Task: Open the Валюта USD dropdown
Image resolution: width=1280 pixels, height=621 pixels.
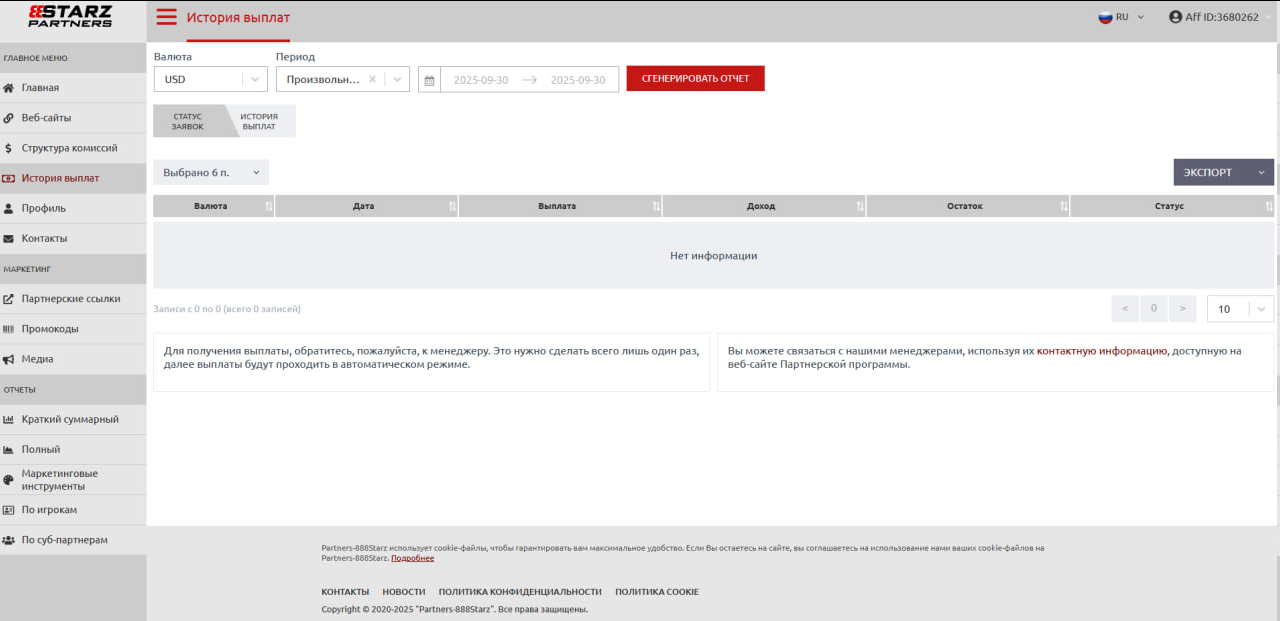Action: pyautogui.click(x=210, y=80)
